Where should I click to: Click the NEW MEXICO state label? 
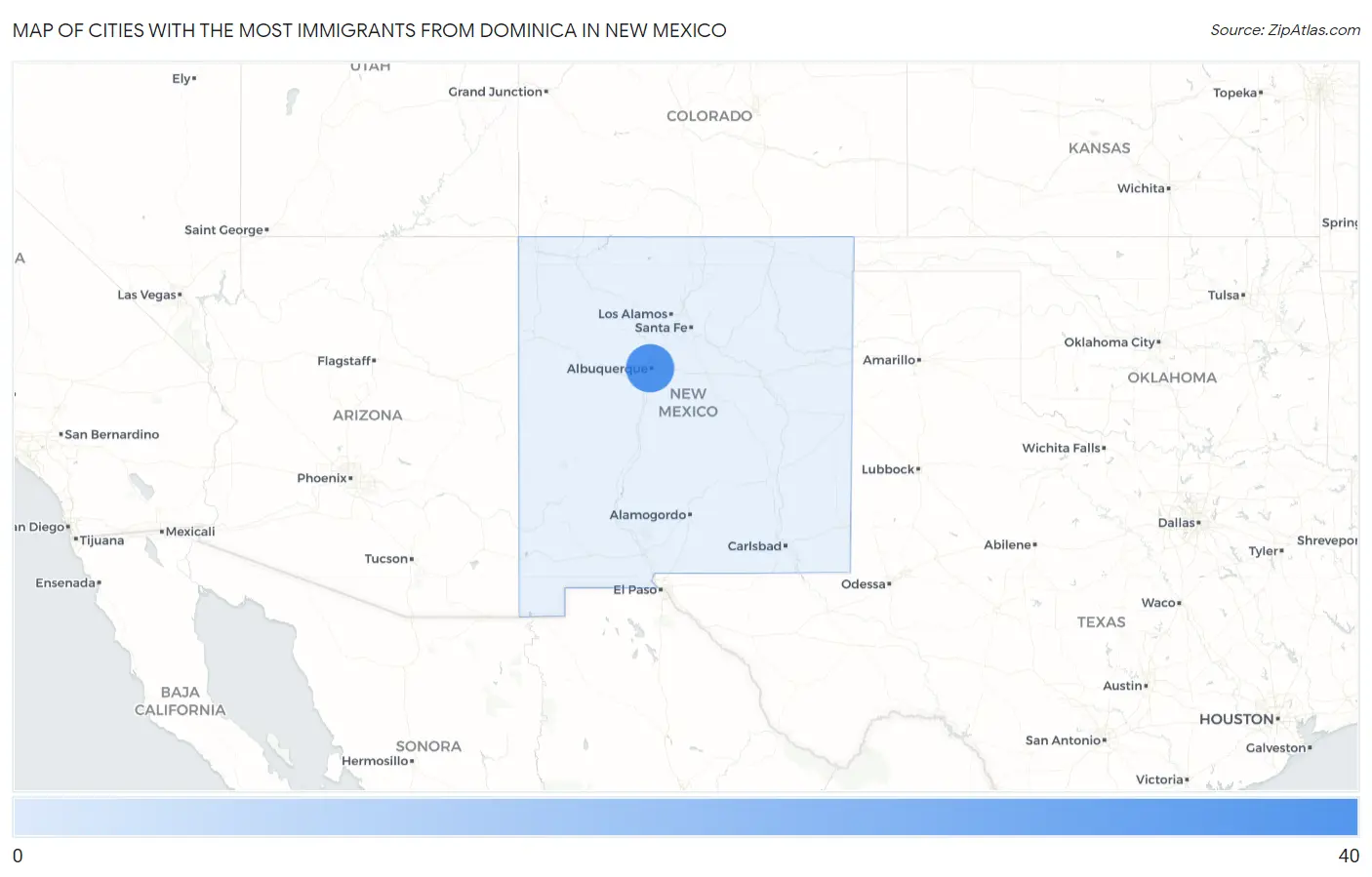coord(688,403)
